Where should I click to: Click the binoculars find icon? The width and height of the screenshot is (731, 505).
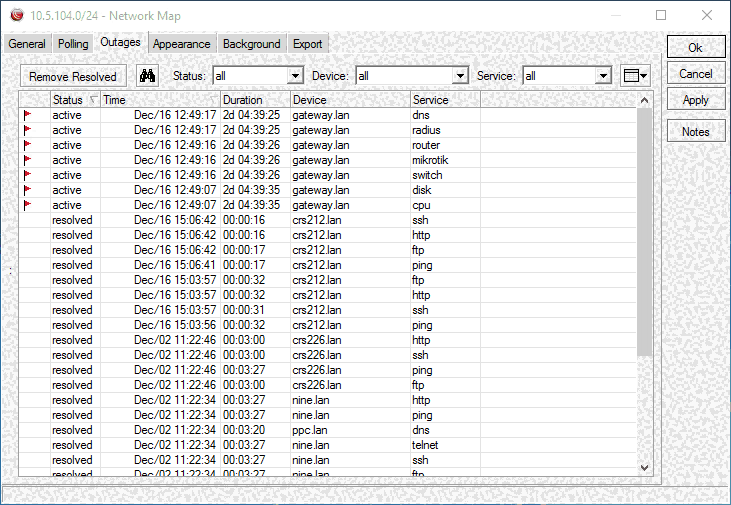pos(148,76)
